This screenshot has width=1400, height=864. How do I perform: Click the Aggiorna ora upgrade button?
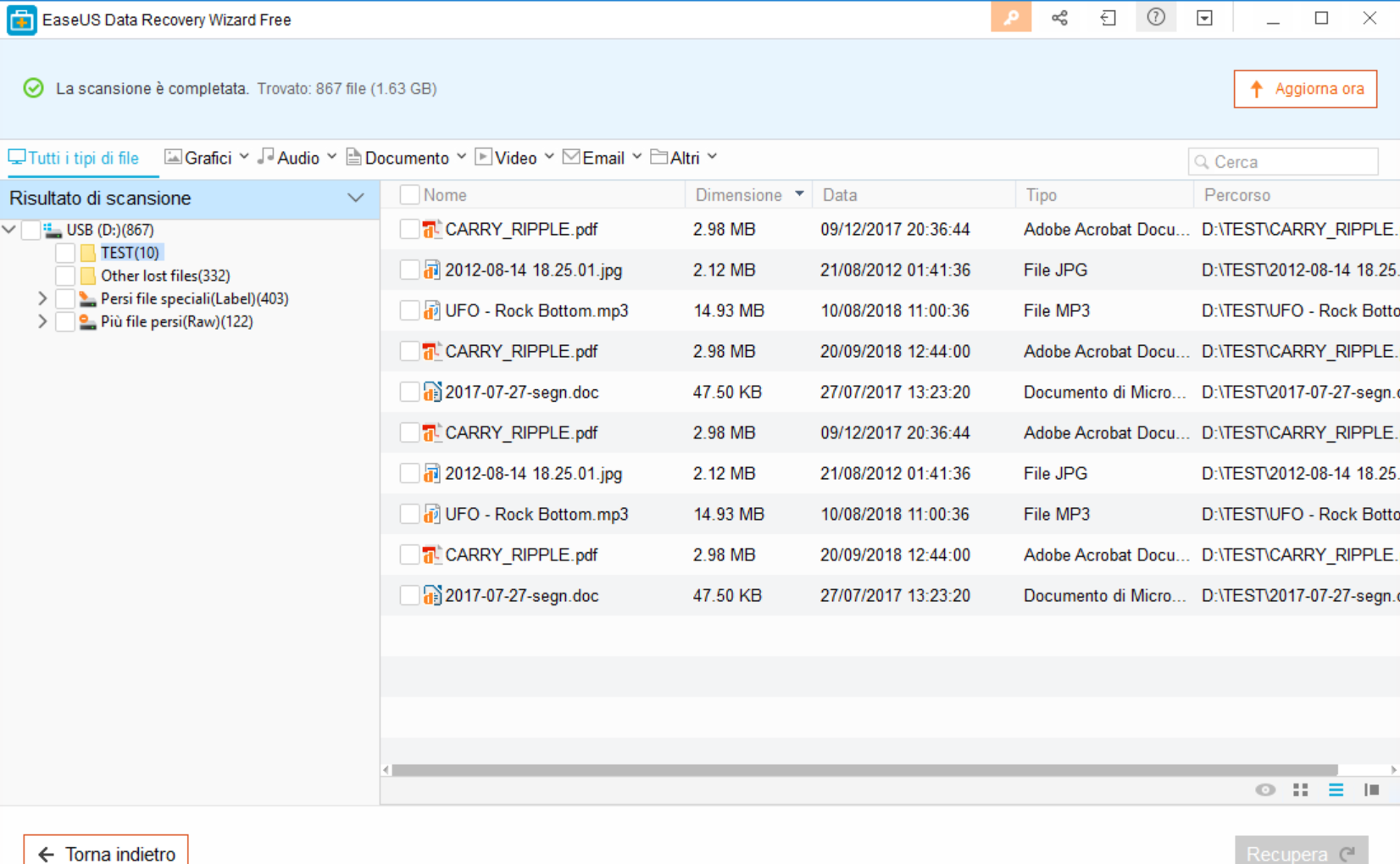[x=1305, y=89]
